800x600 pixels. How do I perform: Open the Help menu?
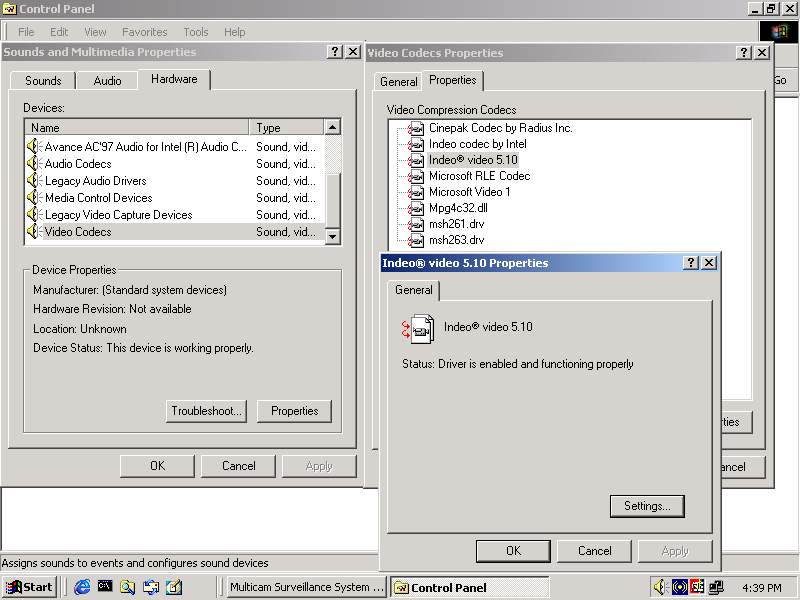tap(235, 32)
